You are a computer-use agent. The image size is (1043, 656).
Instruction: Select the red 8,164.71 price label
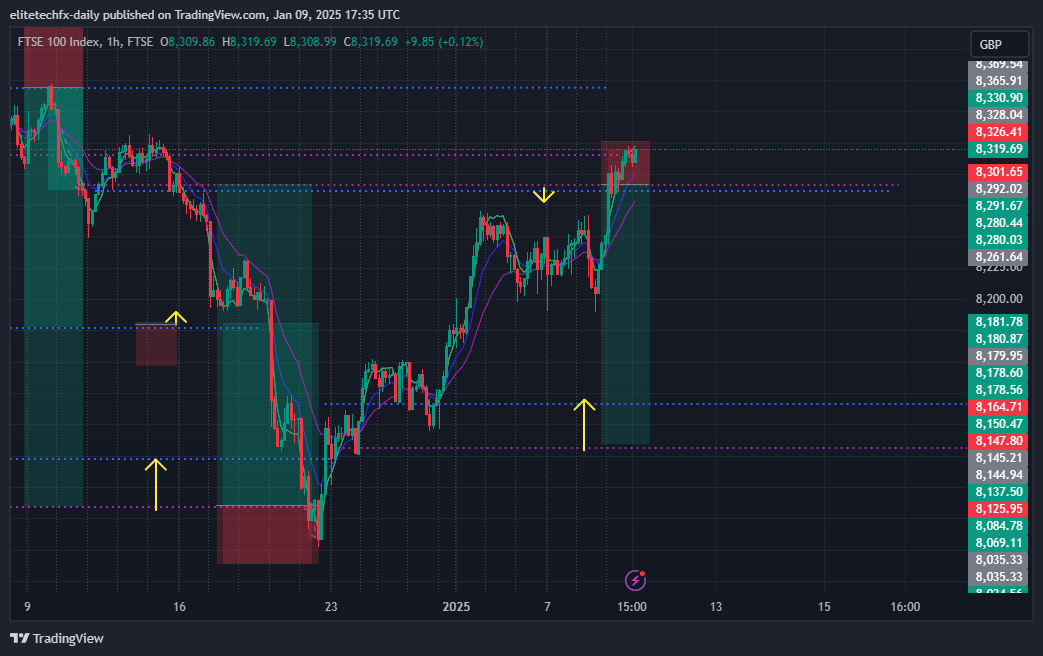(x=998, y=407)
